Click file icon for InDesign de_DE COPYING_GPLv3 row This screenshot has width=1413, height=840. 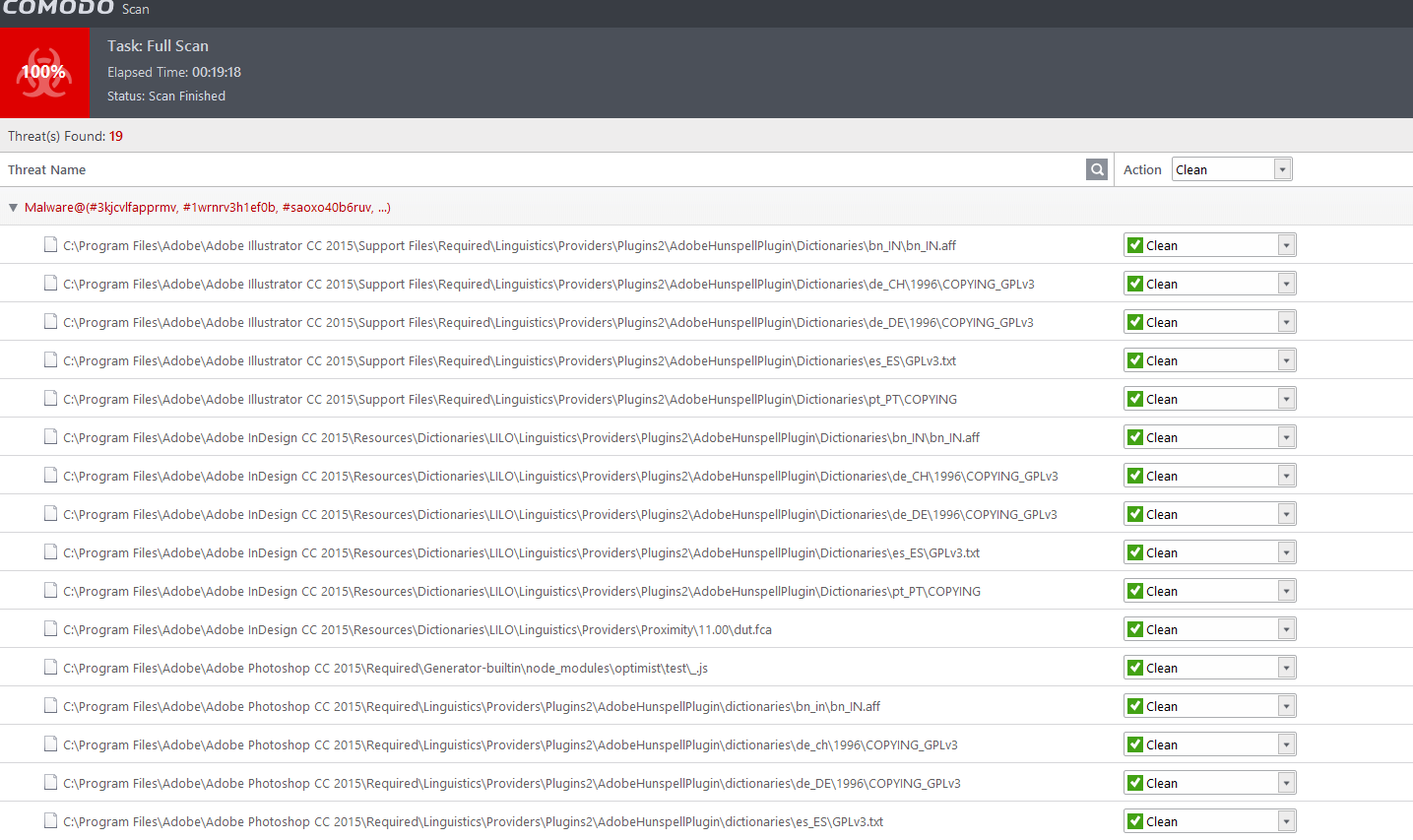50,514
